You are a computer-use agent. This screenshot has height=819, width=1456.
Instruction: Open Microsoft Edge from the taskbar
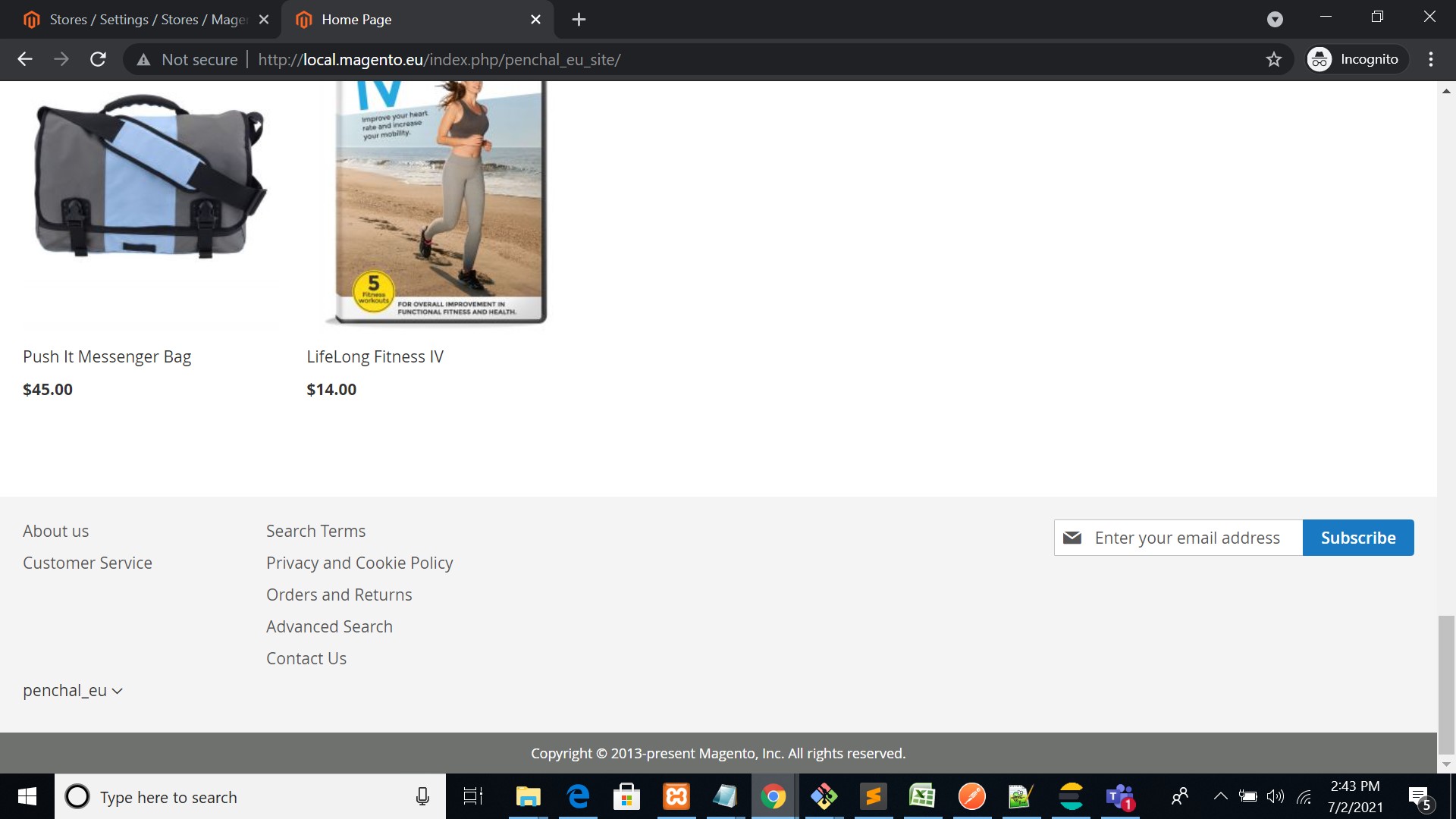pyautogui.click(x=578, y=796)
